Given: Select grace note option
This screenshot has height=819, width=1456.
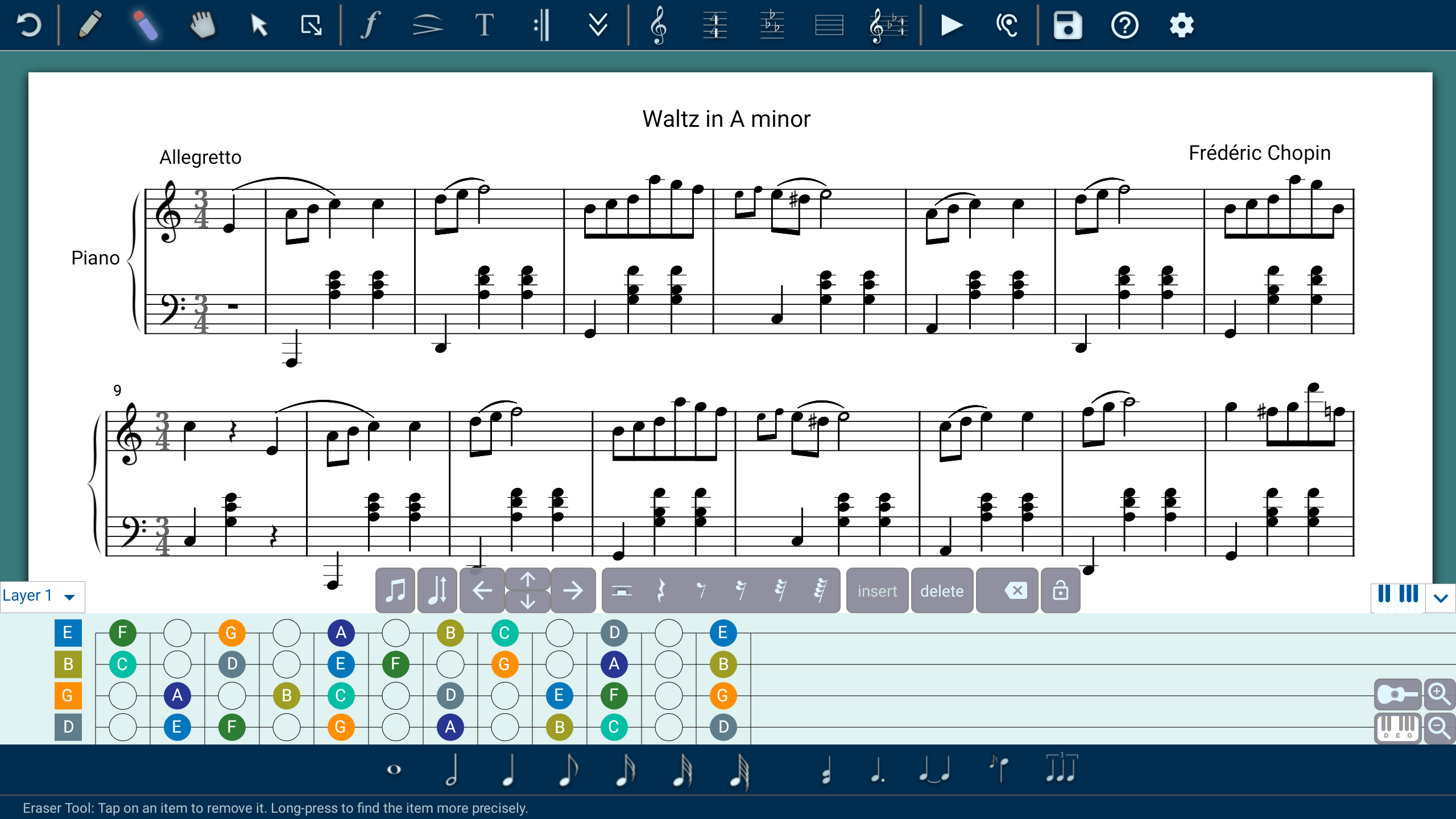Looking at the screenshot, I should tap(999, 770).
